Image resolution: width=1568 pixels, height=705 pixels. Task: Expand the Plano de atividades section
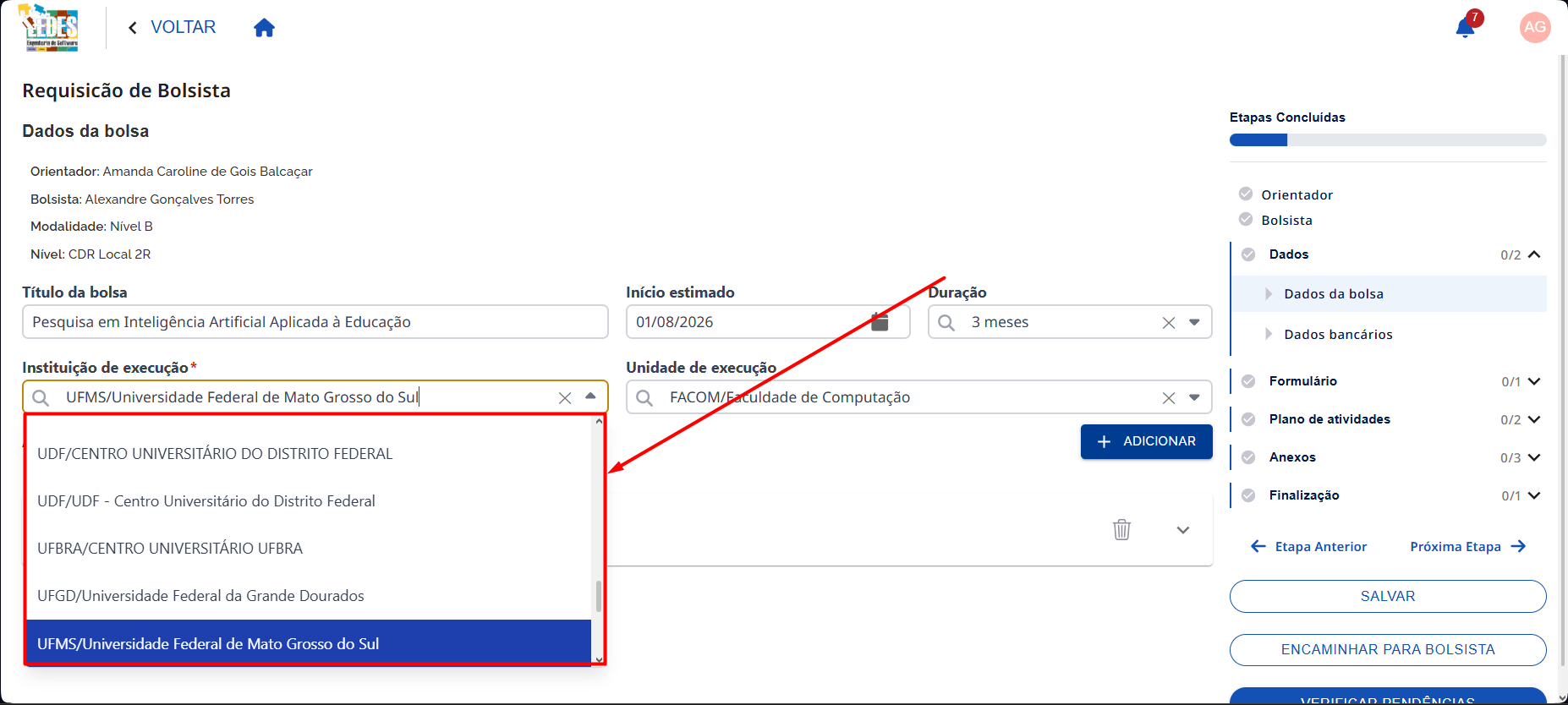pyautogui.click(x=1534, y=419)
